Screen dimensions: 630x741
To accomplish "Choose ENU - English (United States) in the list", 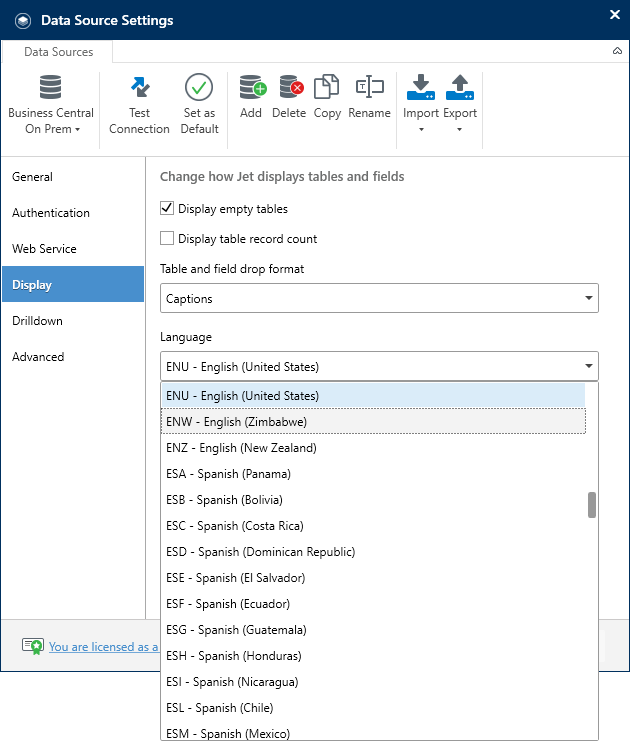I will [x=373, y=396].
